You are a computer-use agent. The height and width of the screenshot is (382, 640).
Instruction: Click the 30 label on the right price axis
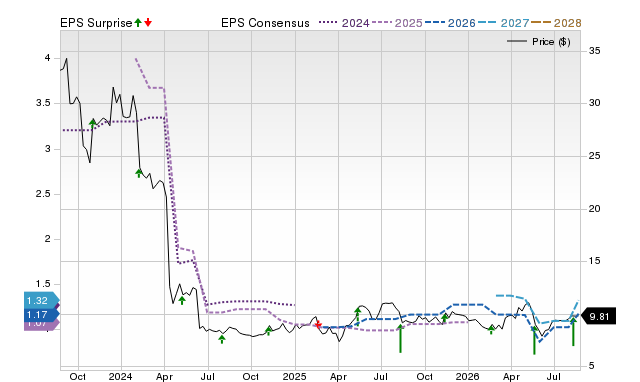(x=595, y=103)
